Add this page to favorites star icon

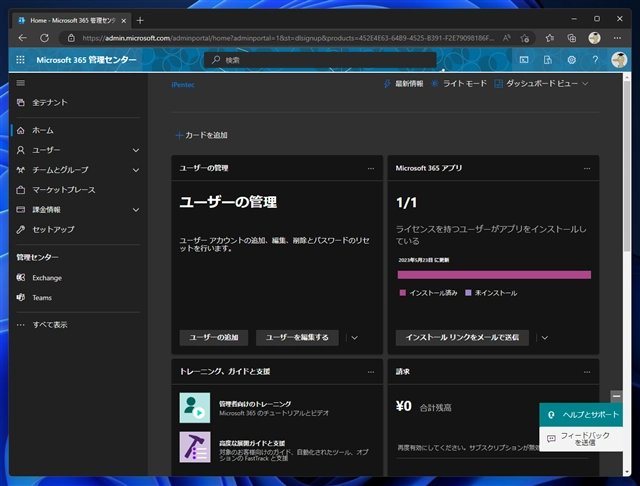(525, 38)
